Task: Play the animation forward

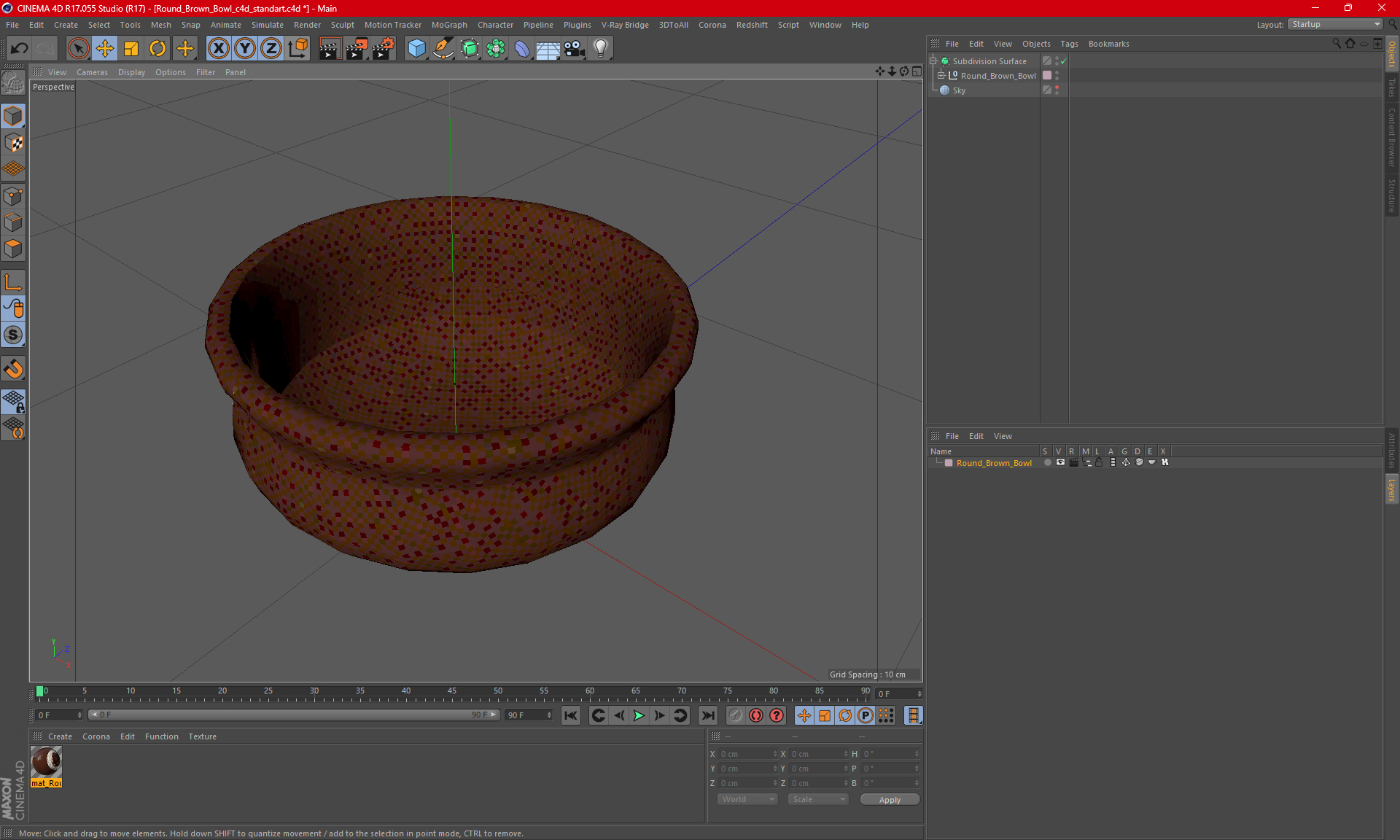Action: [x=639, y=715]
